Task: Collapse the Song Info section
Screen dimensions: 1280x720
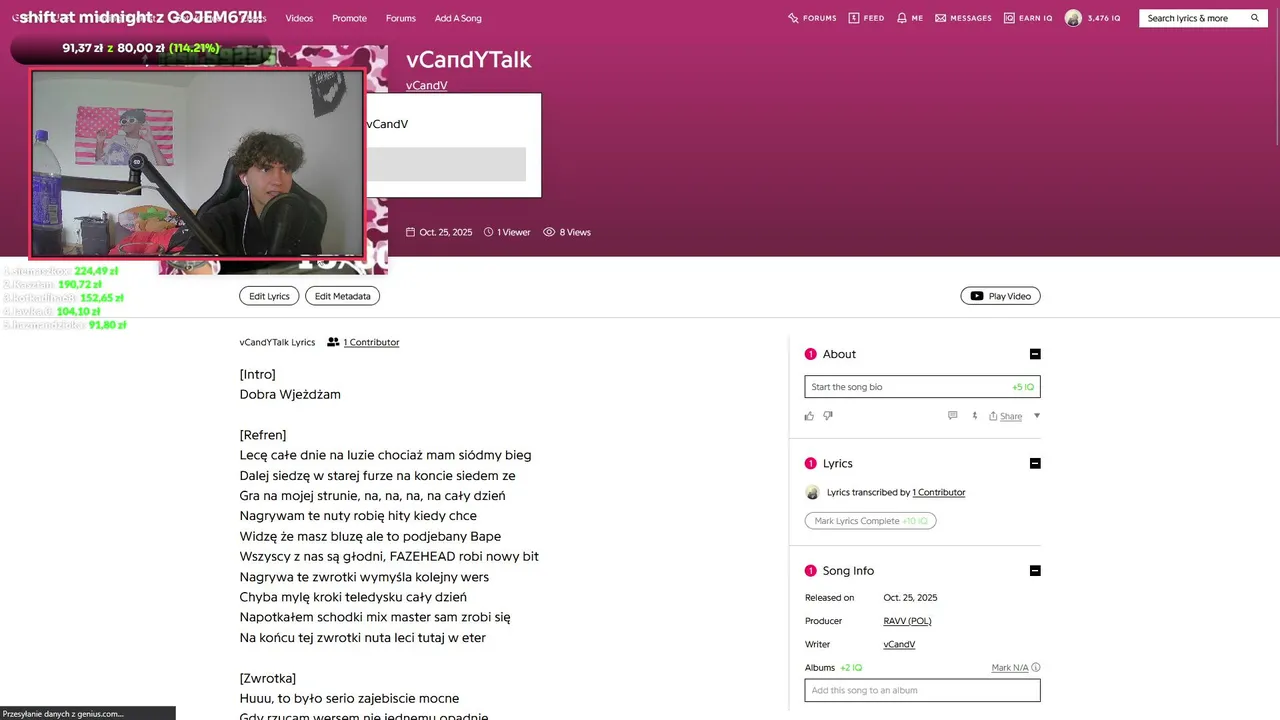Action: pyautogui.click(x=1035, y=571)
